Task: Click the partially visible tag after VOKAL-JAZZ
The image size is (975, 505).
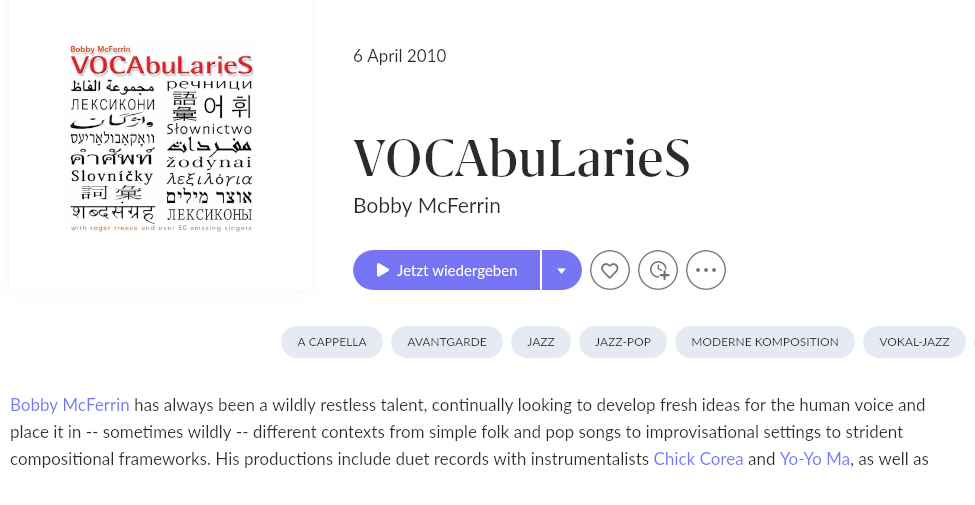Action: pyautogui.click(x=974, y=342)
